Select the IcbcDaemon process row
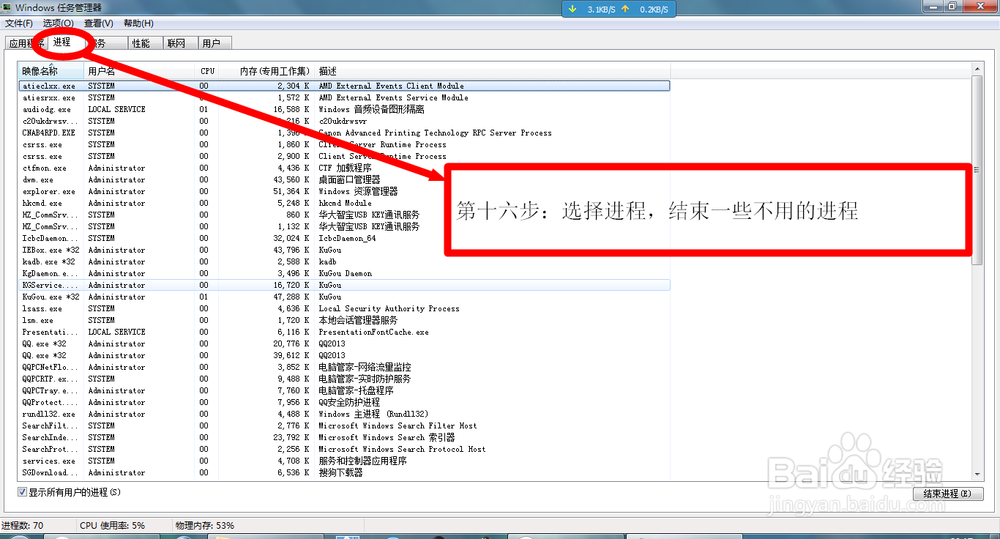1000x539 pixels. pyautogui.click(x=344, y=238)
